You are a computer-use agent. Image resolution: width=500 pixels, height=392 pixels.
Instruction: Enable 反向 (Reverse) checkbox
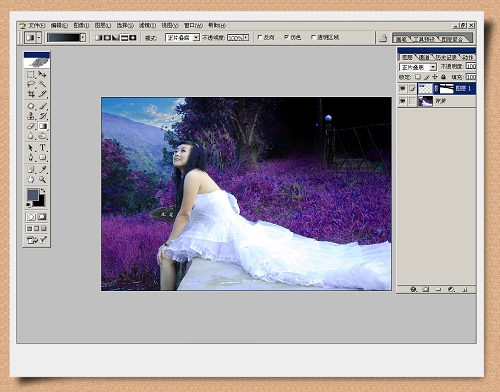[260, 37]
